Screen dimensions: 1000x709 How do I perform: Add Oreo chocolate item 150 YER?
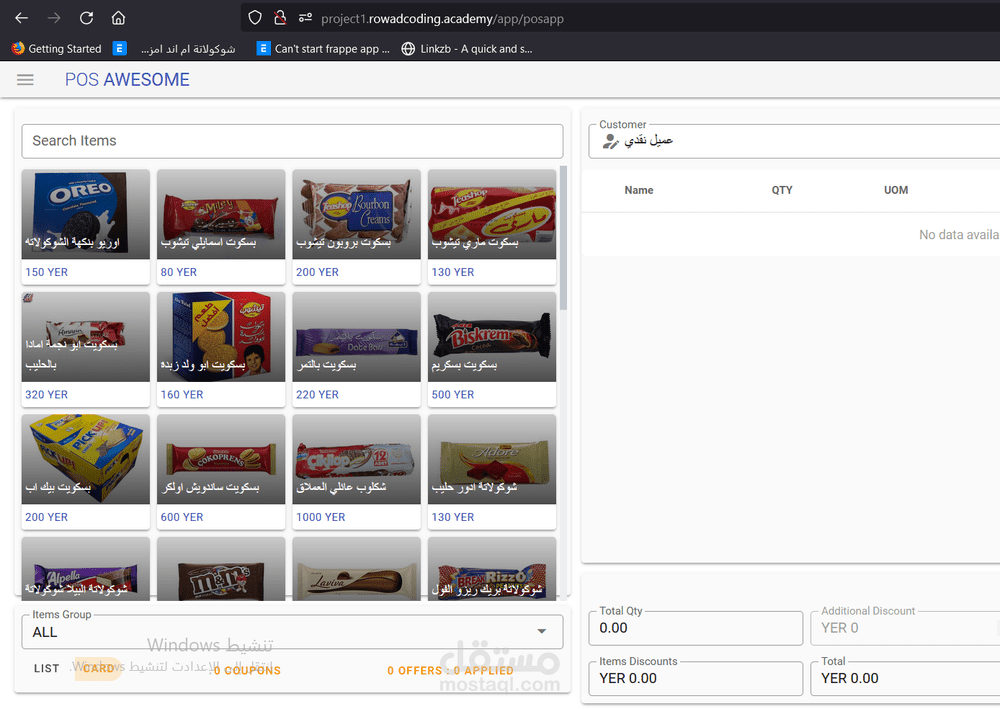coord(85,226)
